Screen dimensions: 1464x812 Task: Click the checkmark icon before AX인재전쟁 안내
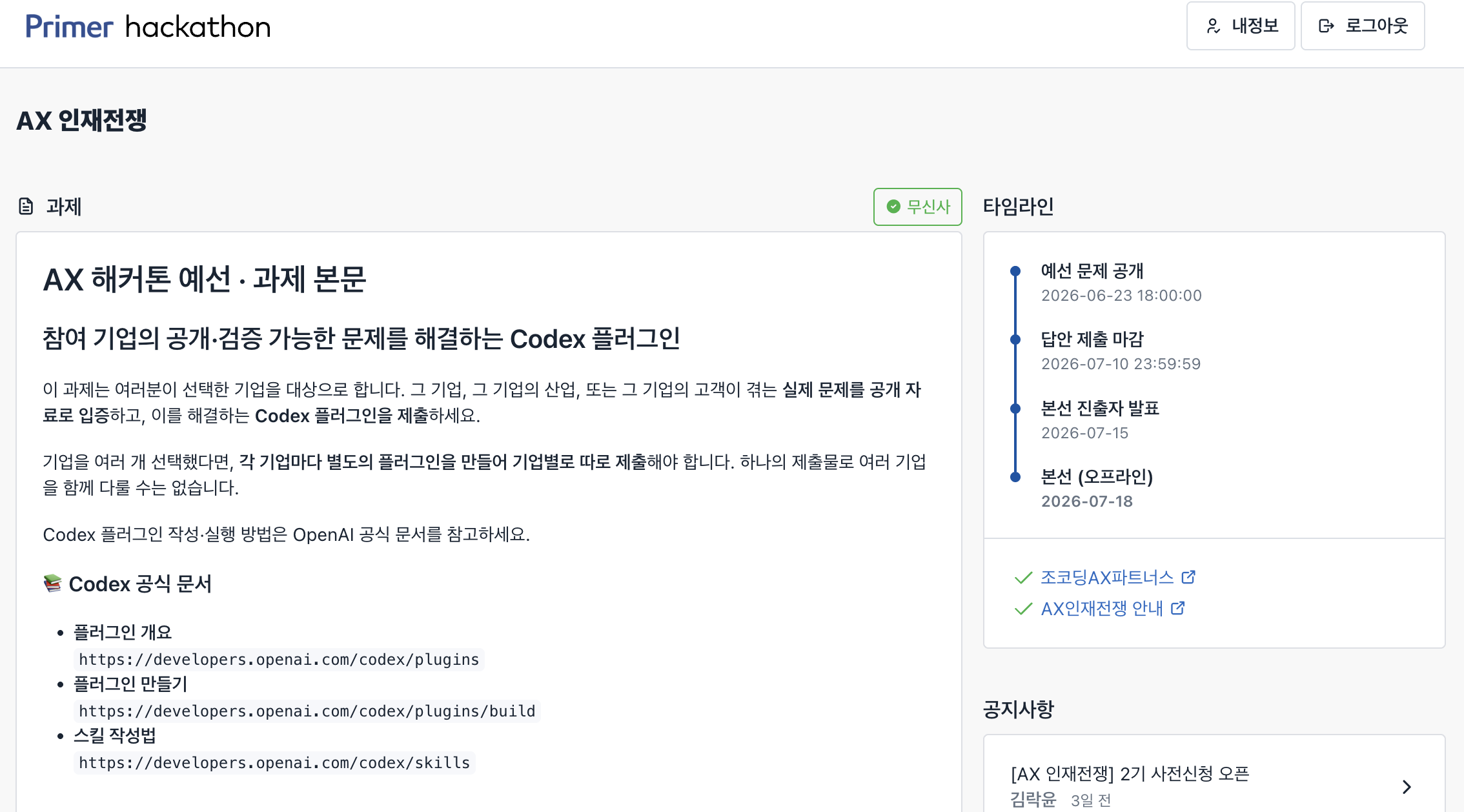point(1023,609)
